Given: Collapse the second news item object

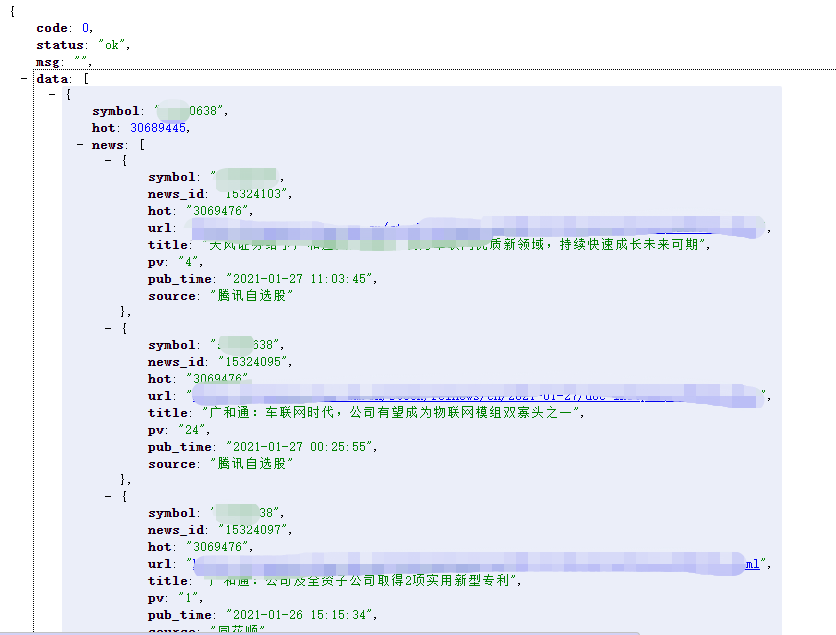Looking at the screenshot, I should pyautogui.click(x=109, y=327).
